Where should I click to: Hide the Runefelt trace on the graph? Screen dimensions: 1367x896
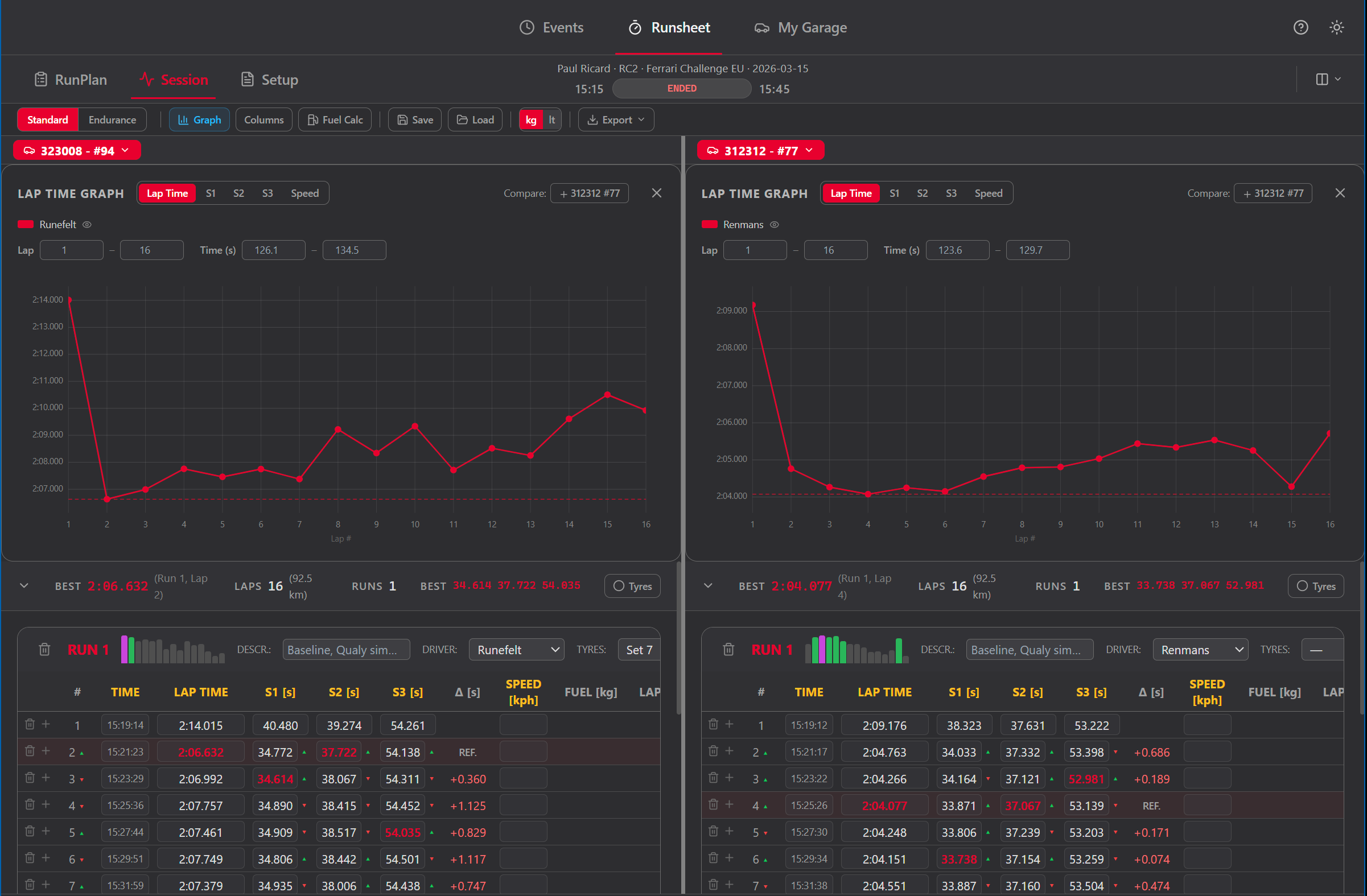coord(87,225)
